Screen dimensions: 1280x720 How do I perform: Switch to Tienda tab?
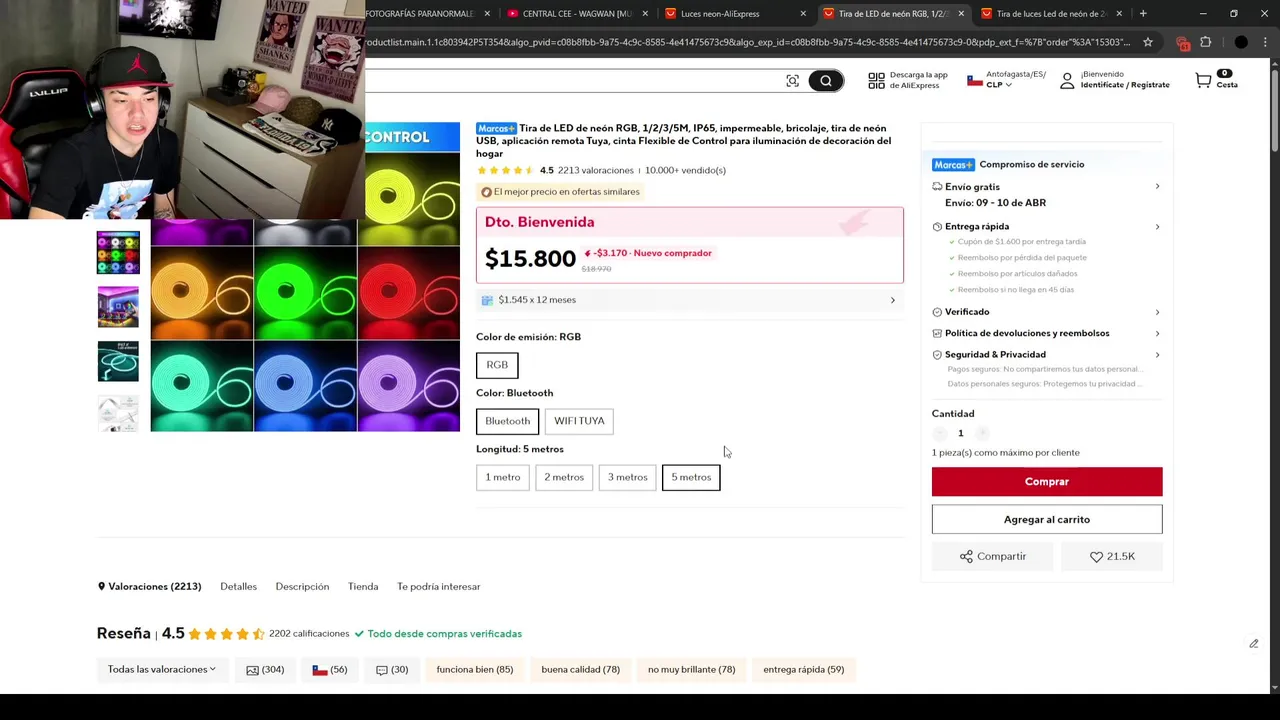[x=363, y=586]
